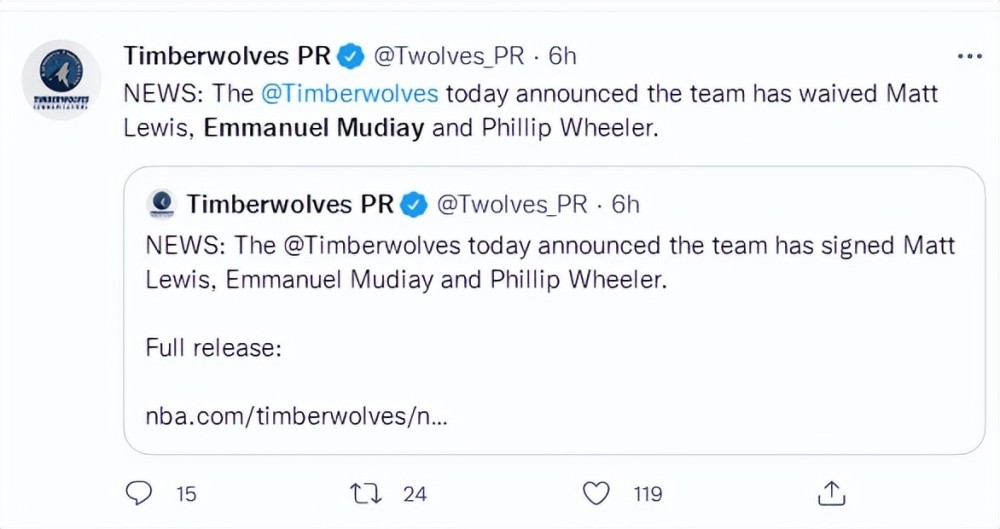Click the reply speech bubble icon

(138, 493)
